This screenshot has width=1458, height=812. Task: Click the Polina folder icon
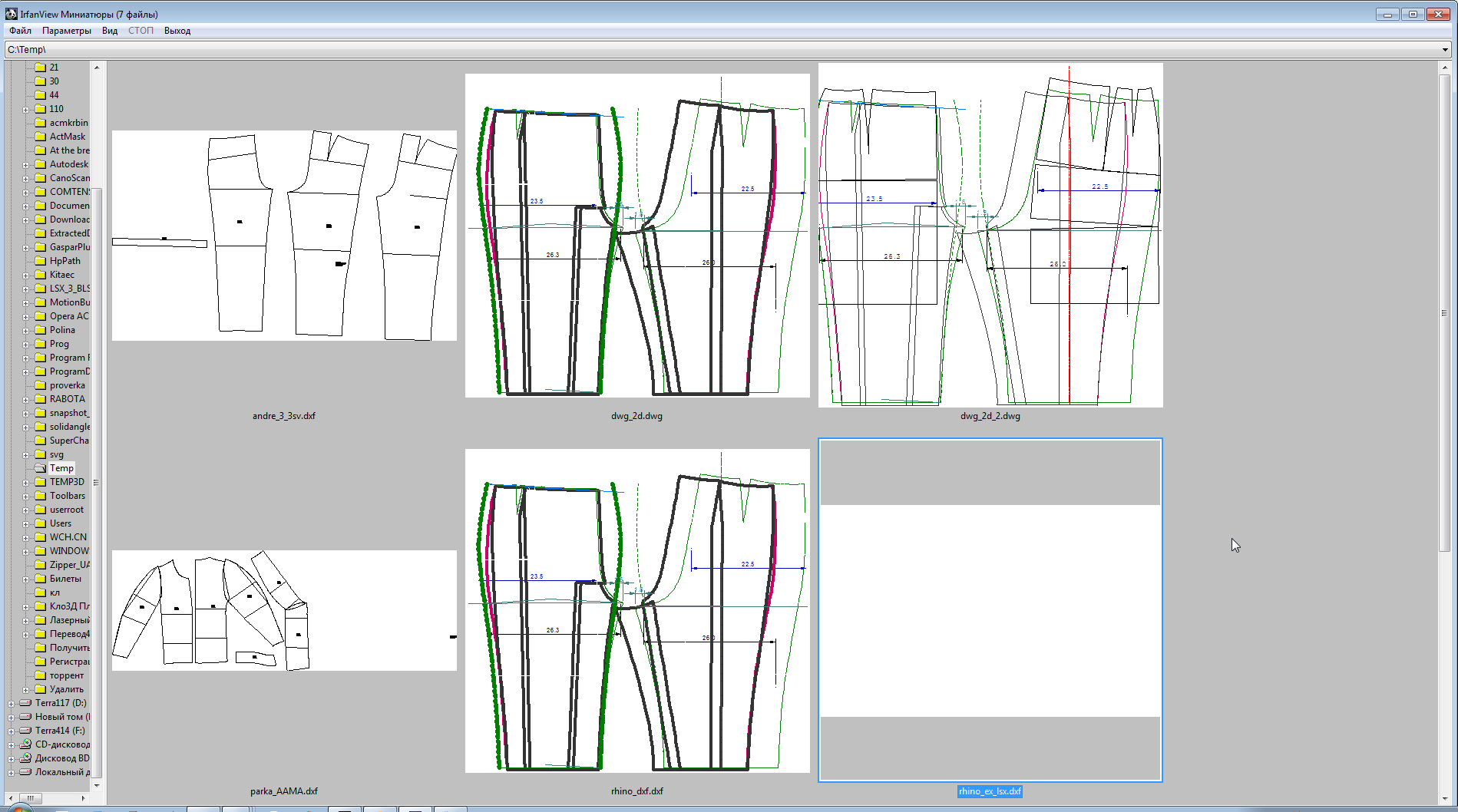(40, 330)
